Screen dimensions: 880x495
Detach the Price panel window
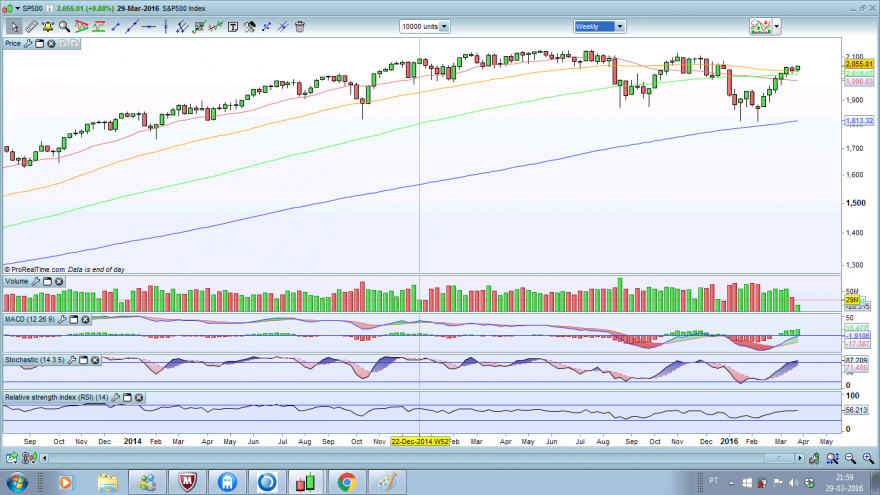coord(39,43)
